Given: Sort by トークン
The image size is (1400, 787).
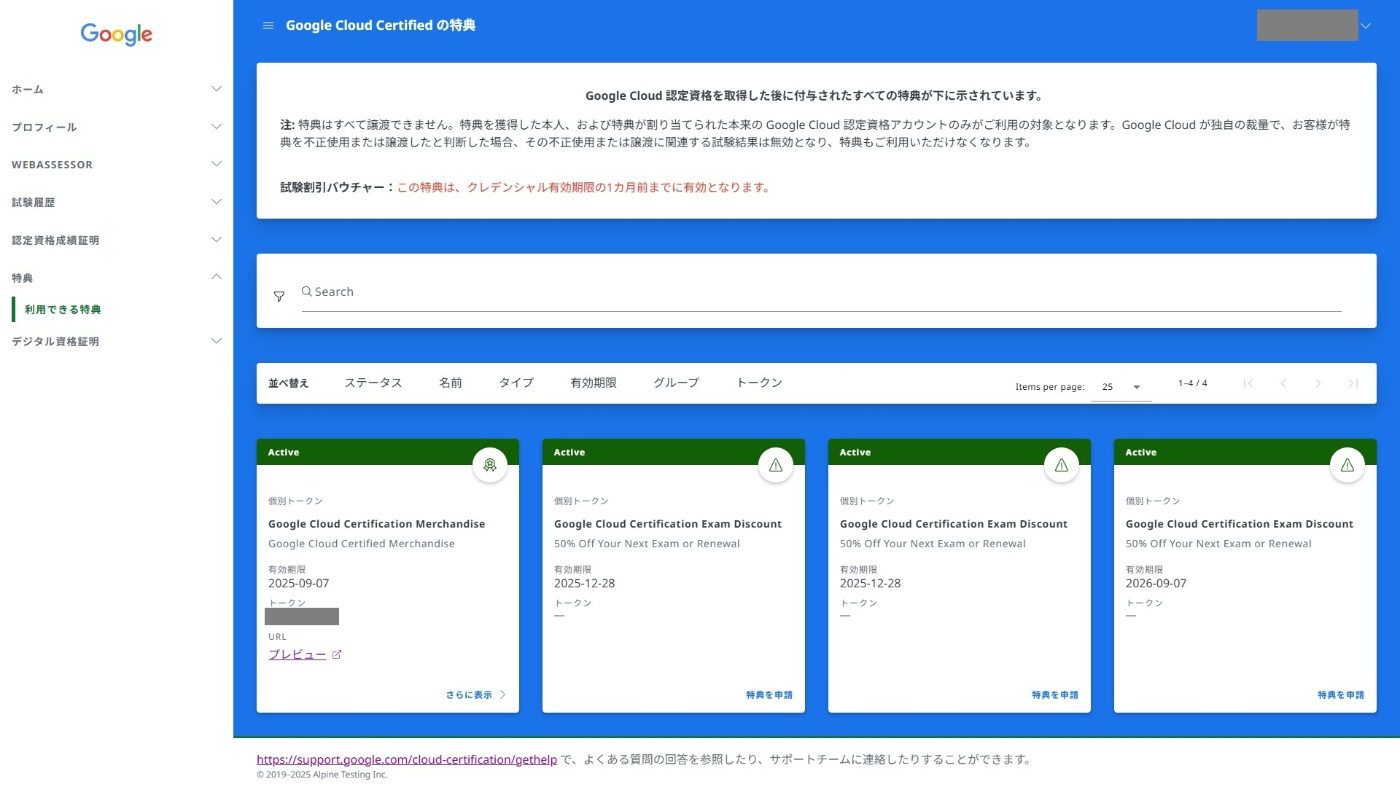Looking at the screenshot, I should [x=759, y=383].
